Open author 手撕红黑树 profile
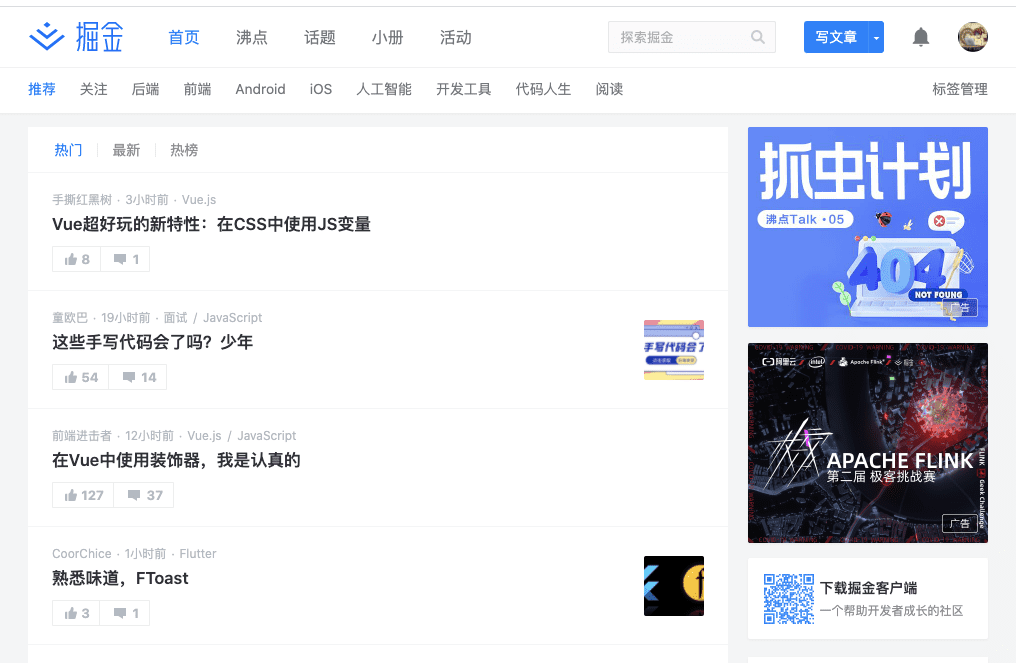 [82, 200]
